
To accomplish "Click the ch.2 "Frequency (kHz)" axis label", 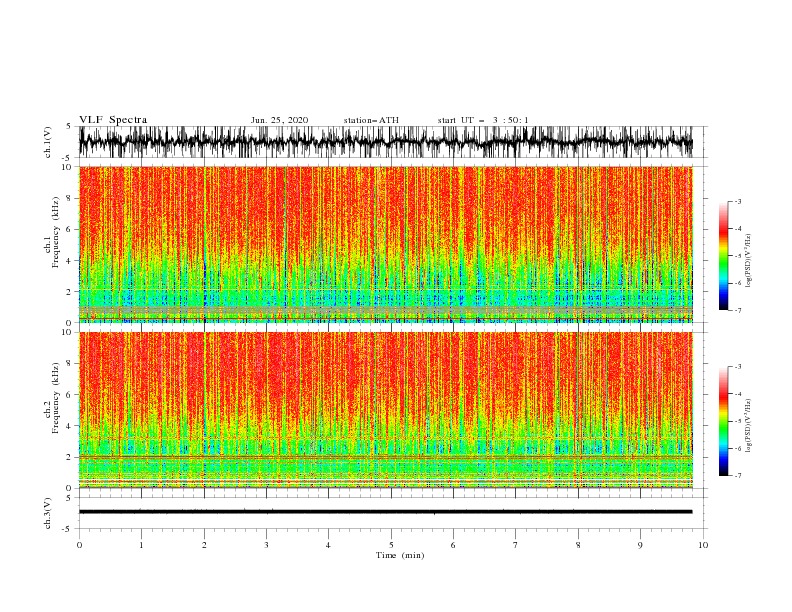I will [56, 397].
